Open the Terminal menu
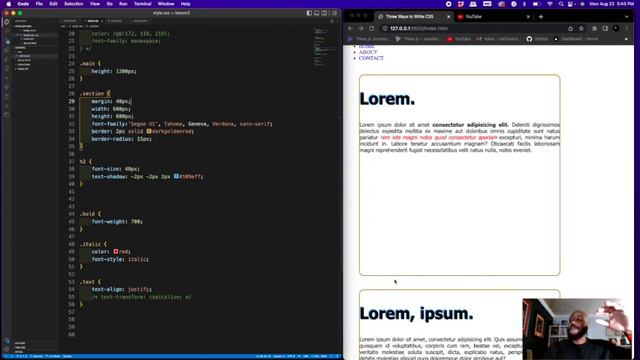This screenshot has width=640, height=360. point(142,4)
